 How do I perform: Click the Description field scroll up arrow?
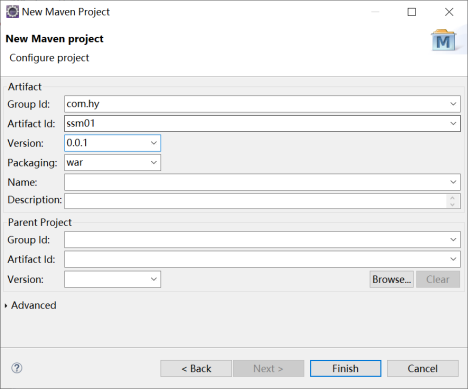coord(452,198)
